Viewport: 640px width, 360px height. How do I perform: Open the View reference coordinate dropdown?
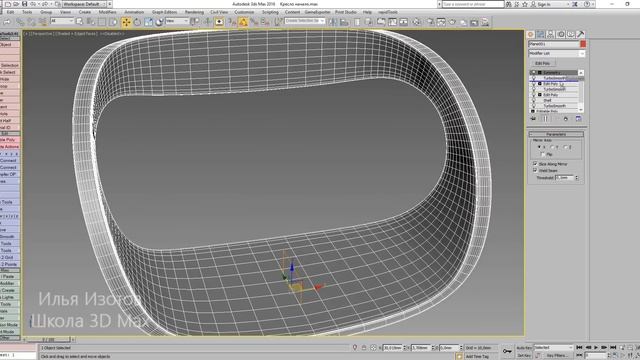[x=177, y=21]
